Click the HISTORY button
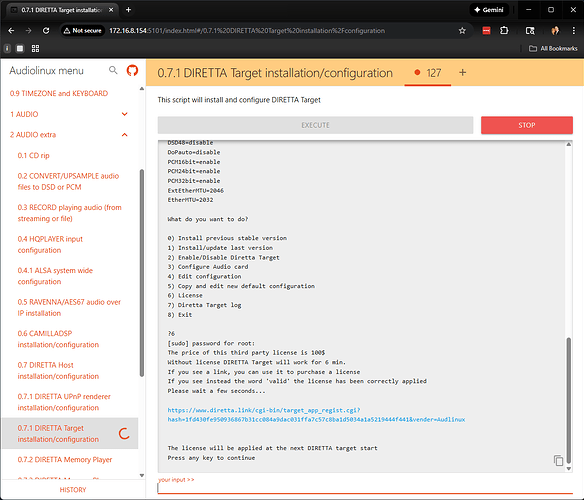This screenshot has height=500, width=584. click(x=73, y=490)
